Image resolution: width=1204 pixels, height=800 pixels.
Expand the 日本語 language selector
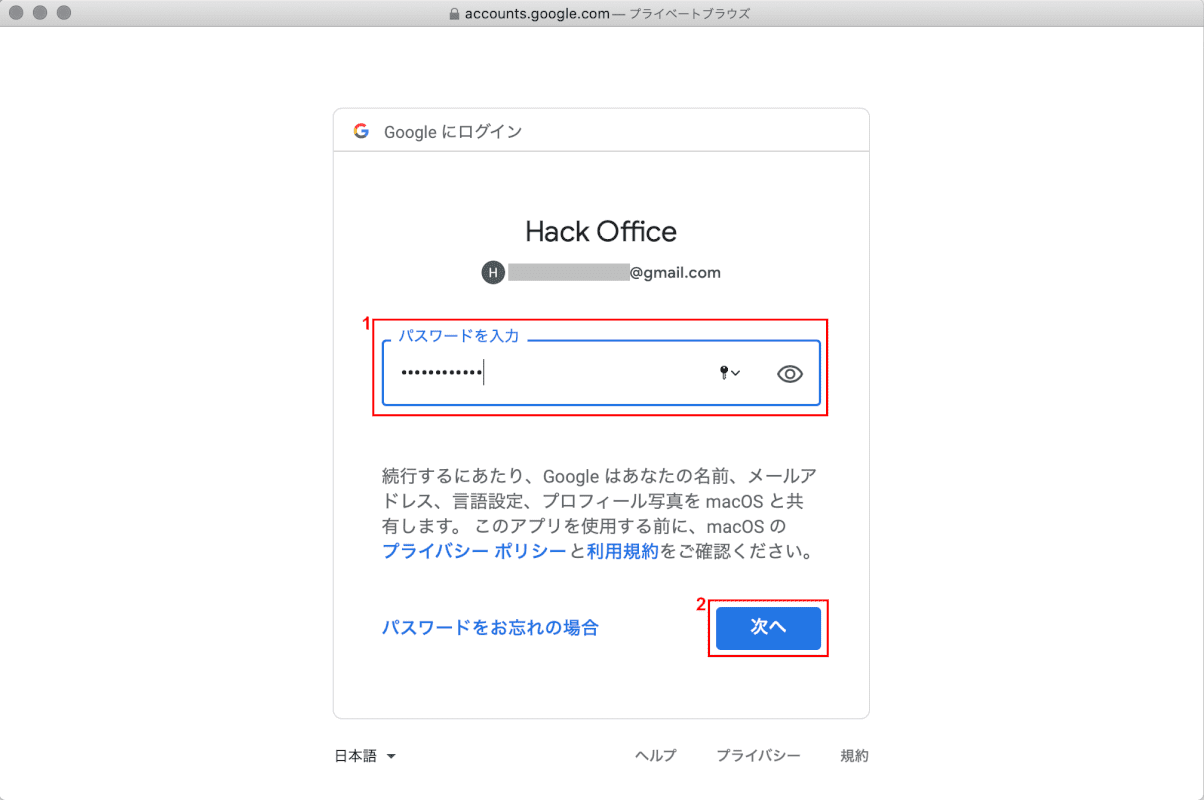click(365, 756)
